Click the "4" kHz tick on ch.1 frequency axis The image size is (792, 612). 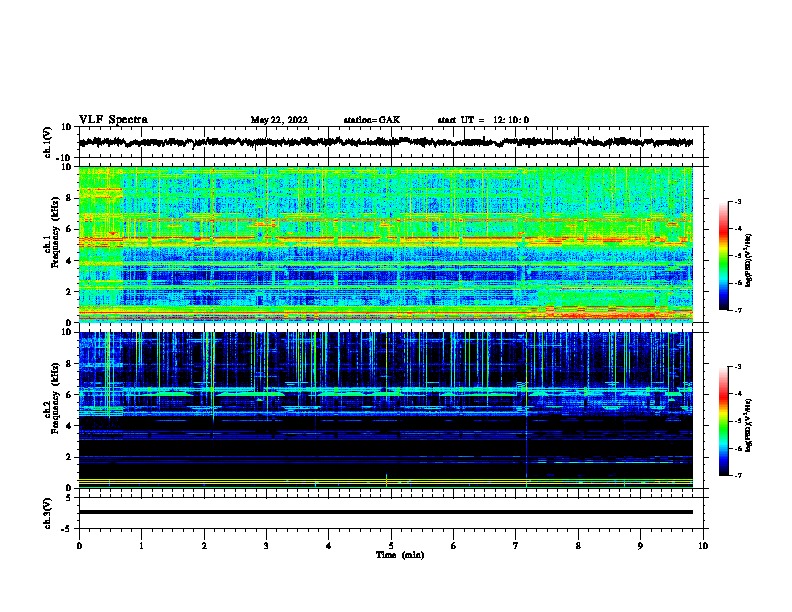pyautogui.click(x=70, y=261)
